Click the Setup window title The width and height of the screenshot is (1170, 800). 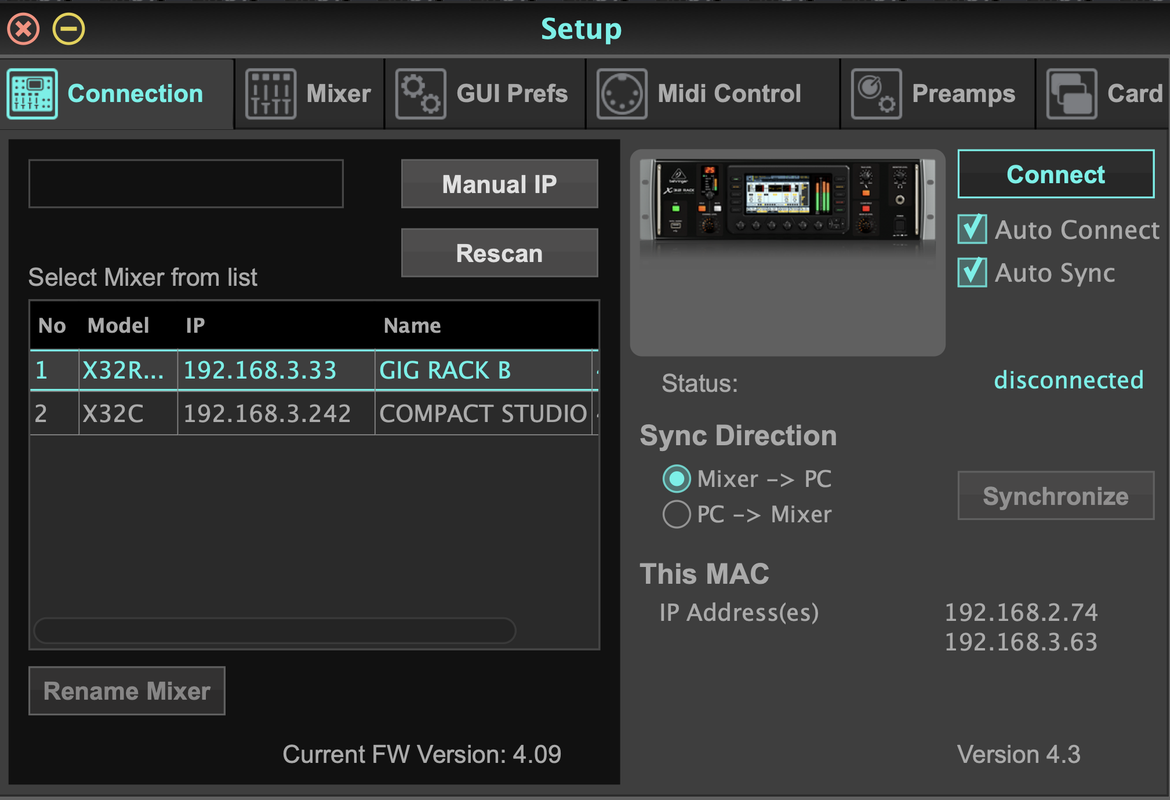pos(581,29)
